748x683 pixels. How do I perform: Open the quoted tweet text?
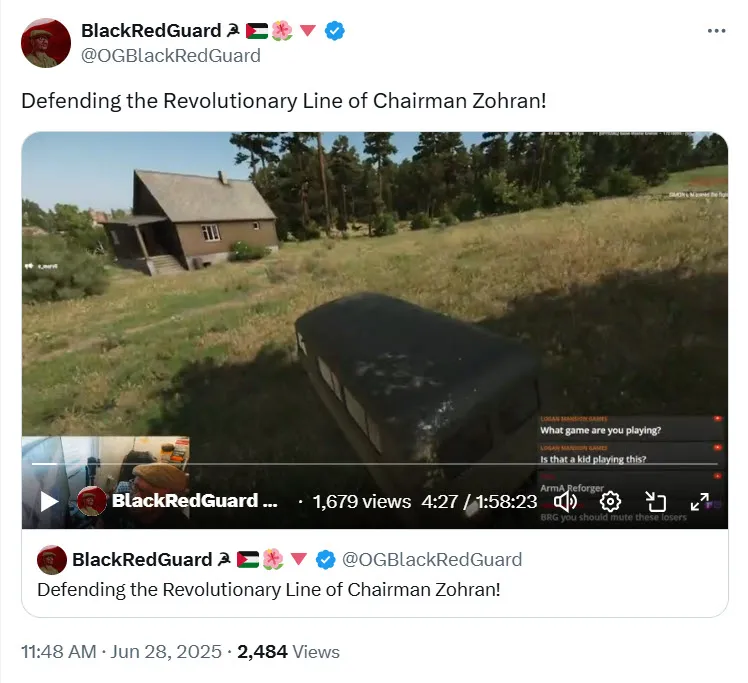[269, 590]
